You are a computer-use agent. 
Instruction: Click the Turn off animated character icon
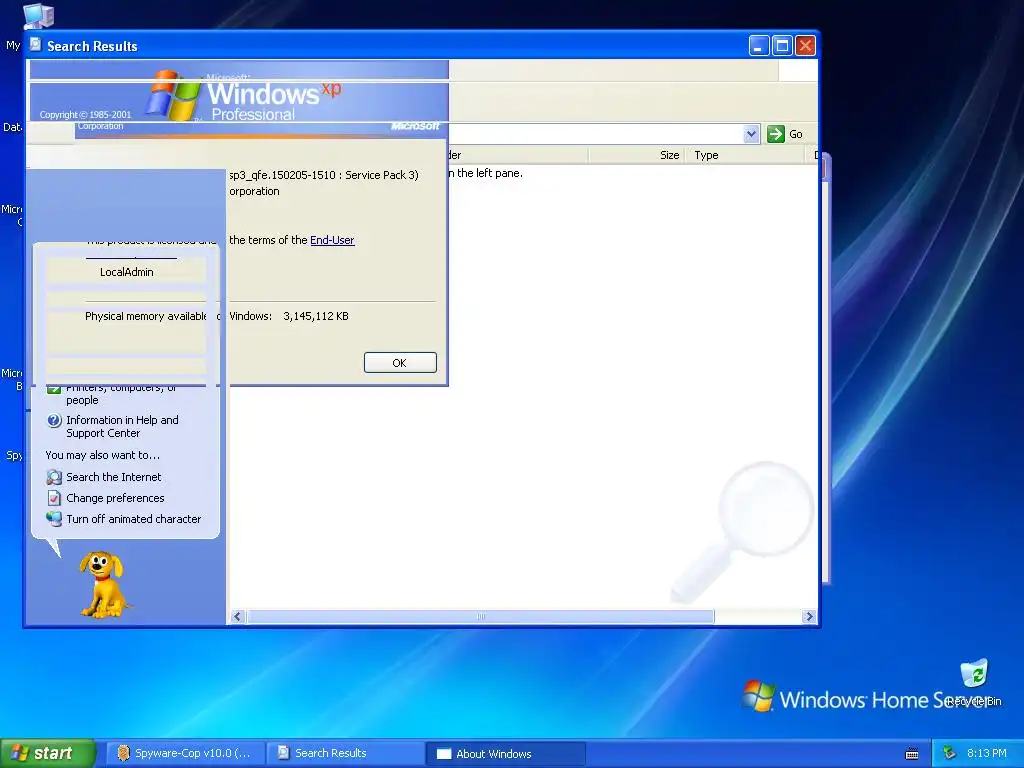click(x=54, y=519)
